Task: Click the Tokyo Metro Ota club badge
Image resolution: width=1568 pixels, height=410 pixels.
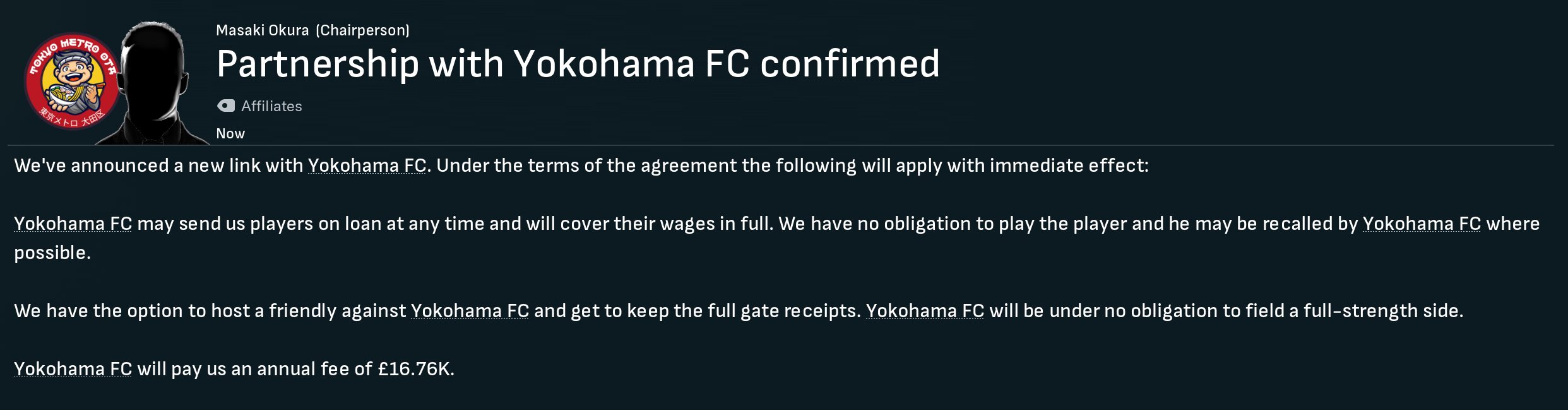Action: point(73,81)
